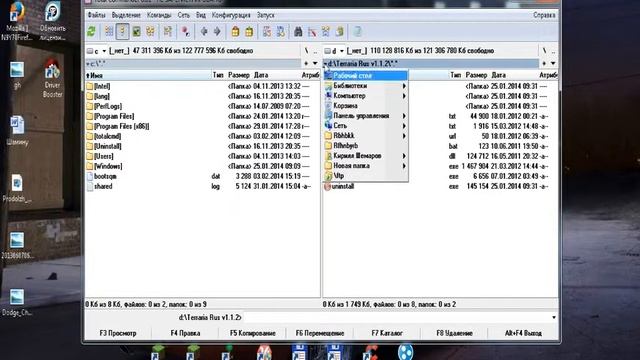Select the [Windows] folder row
The image size is (640, 360).
202,166
